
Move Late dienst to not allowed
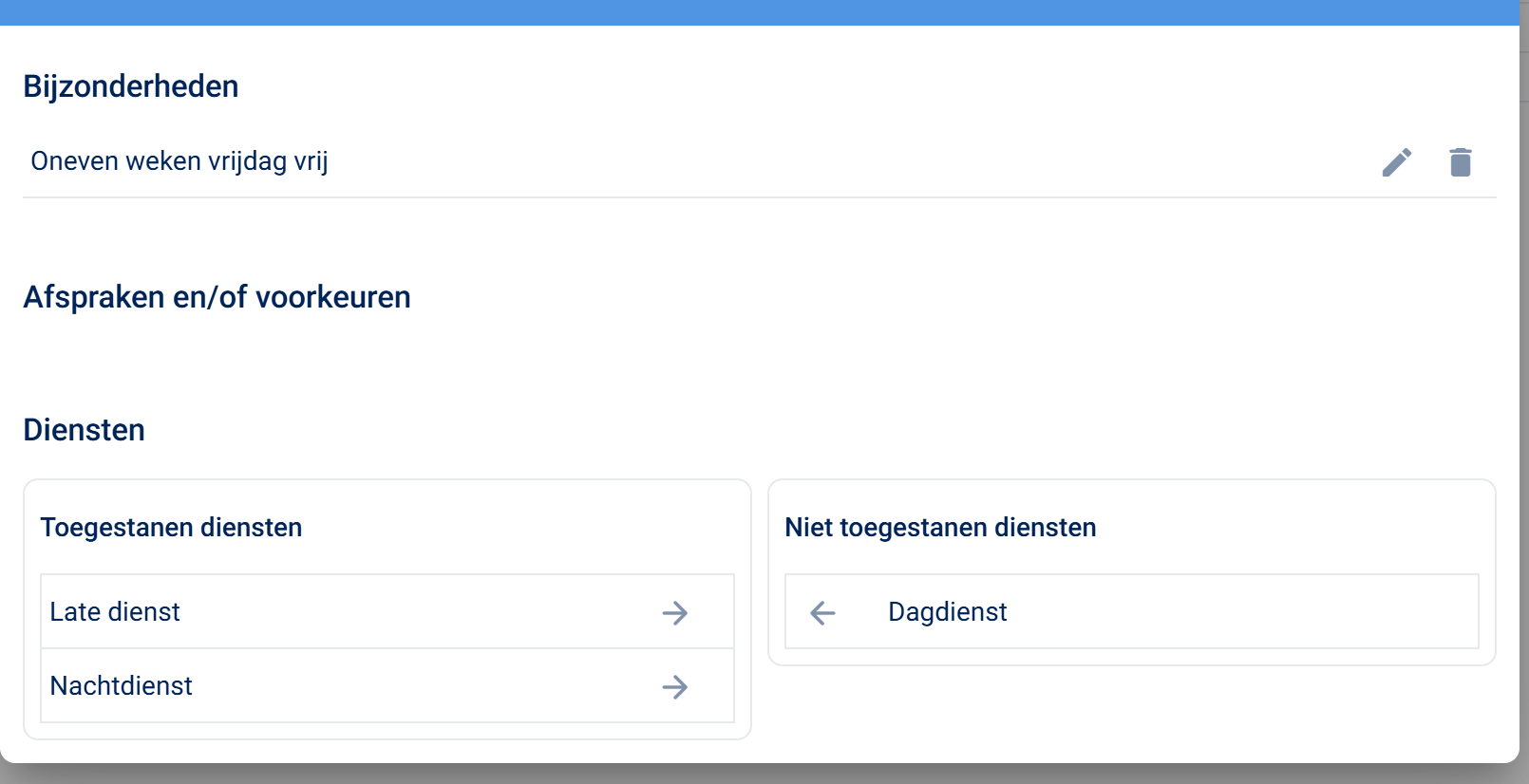[x=675, y=612]
